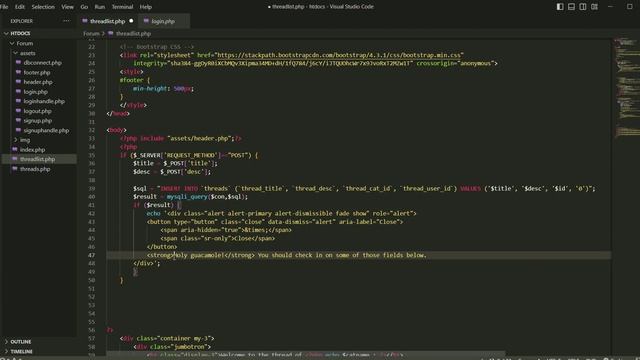Click the PHP file icon beside index.php
The image size is (640, 360).
[x=15, y=149]
